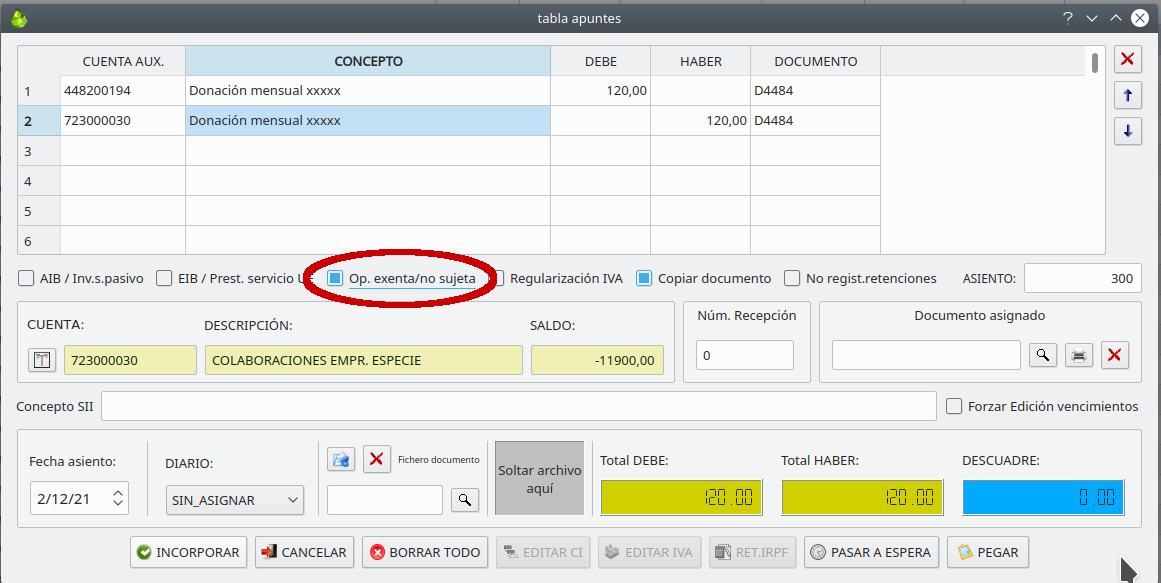Uncheck Op. exenta/no sujeta option
Image resolution: width=1161 pixels, height=583 pixels.
click(335, 279)
